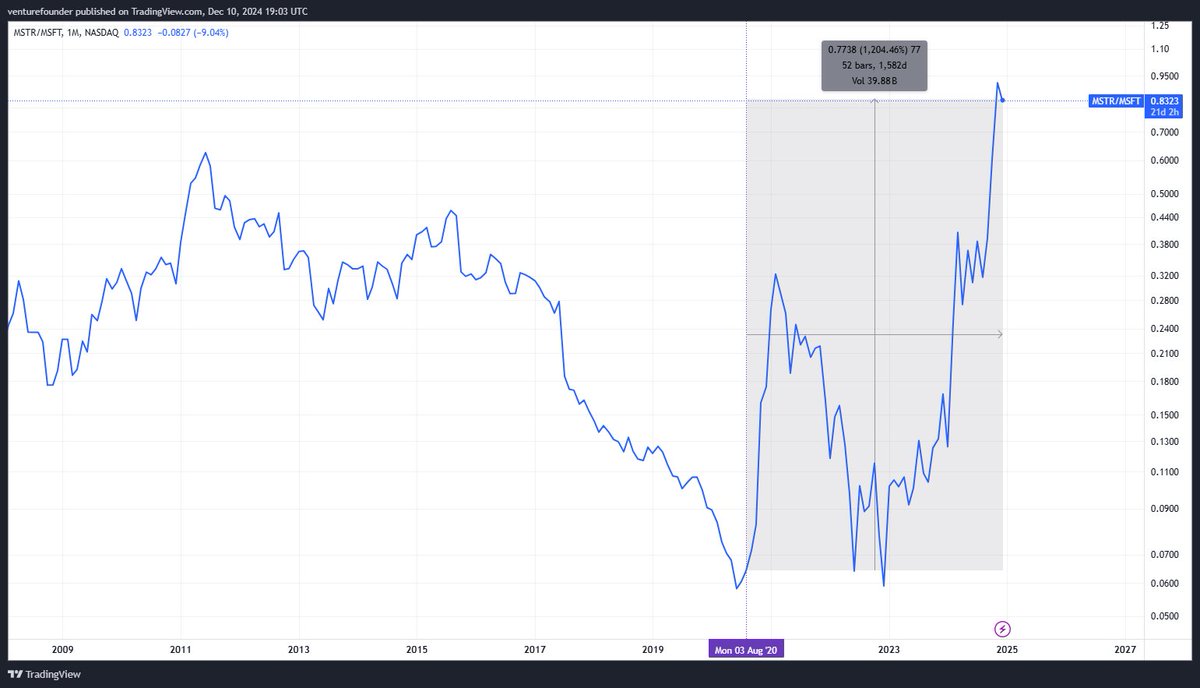Viewport: 1200px width, 688px height.
Task: Click the 2015 label on the time axis
Action: click(x=416, y=649)
